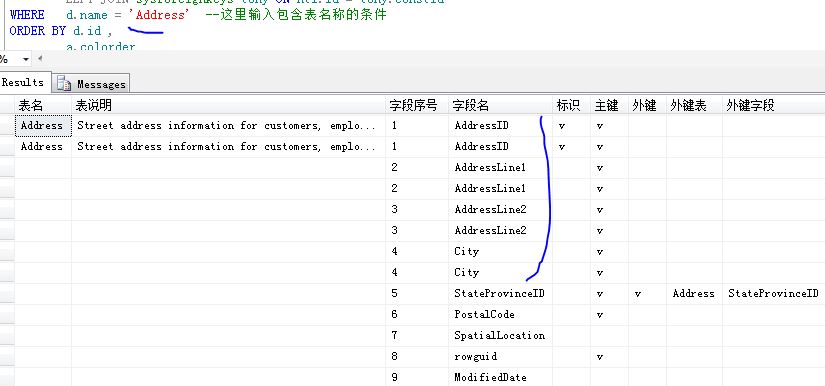This screenshot has height=386, width=825.
Task: Open the zoom percentage dropdown arrow
Action: click(x=26, y=59)
